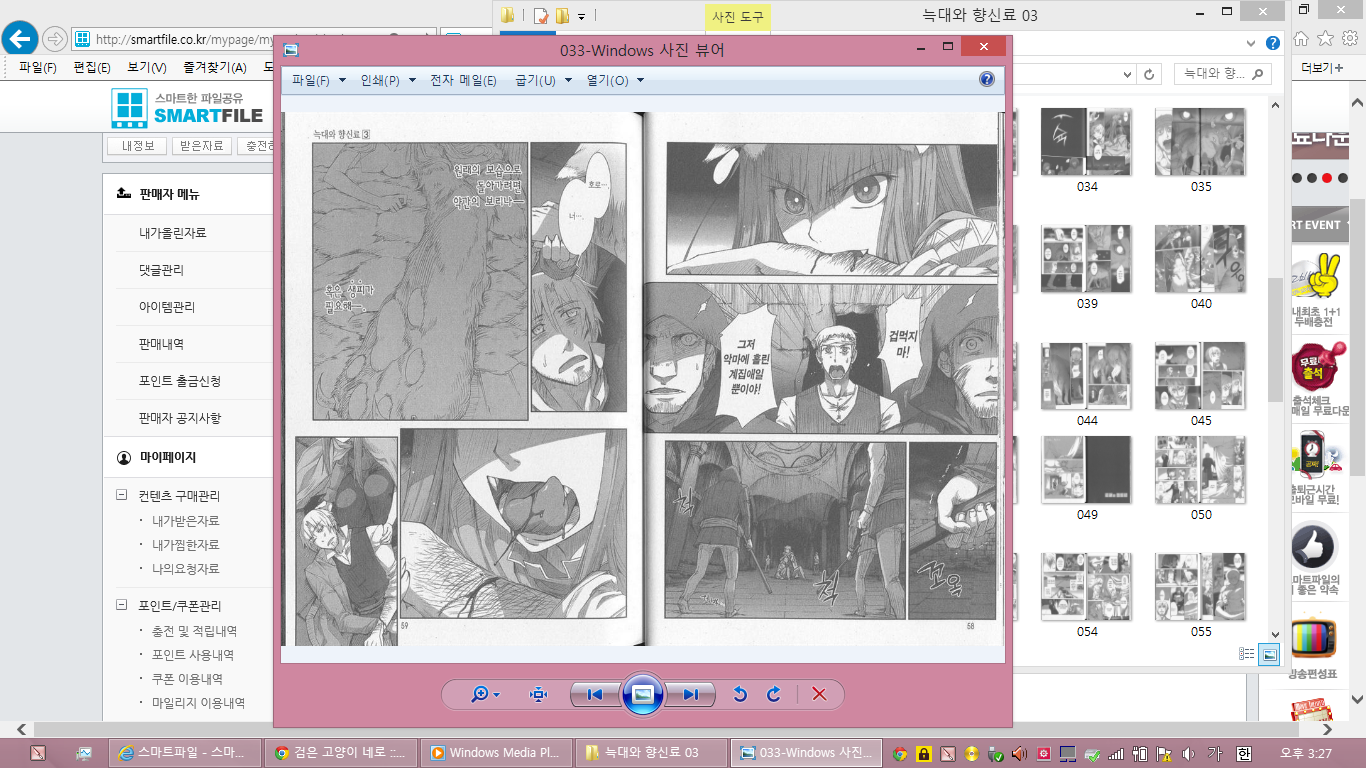Collapse the 컨텐츠 구매관리 section

tap(122, 496)
